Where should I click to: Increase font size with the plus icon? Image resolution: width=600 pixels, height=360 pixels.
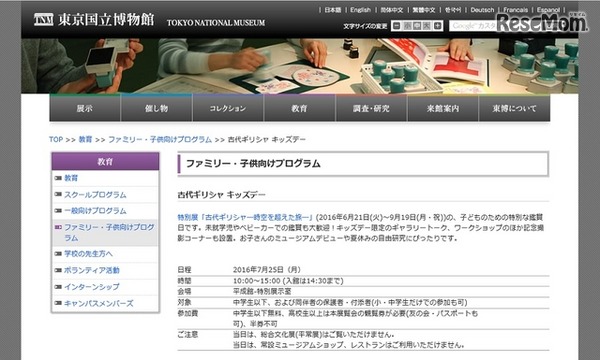(438, 26)
